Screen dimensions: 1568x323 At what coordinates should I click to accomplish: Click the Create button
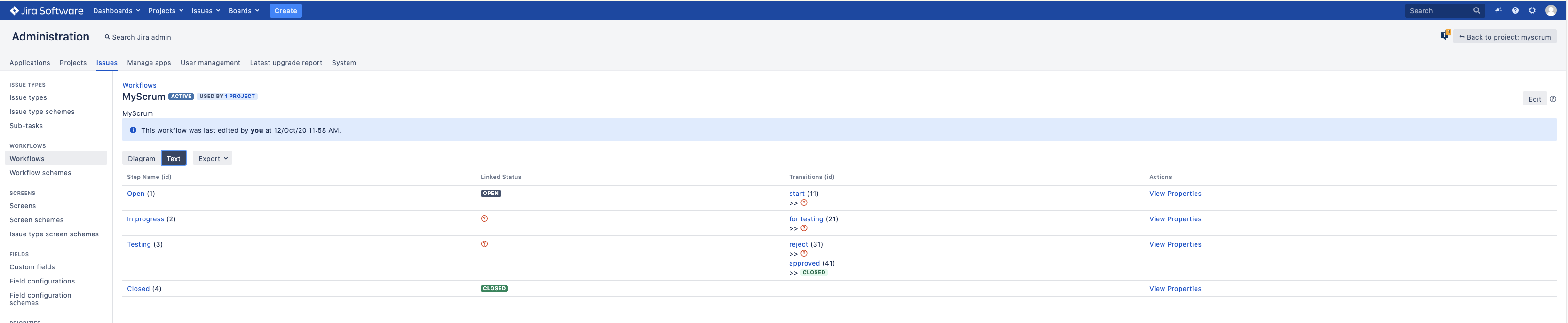(x=285, y=10)
